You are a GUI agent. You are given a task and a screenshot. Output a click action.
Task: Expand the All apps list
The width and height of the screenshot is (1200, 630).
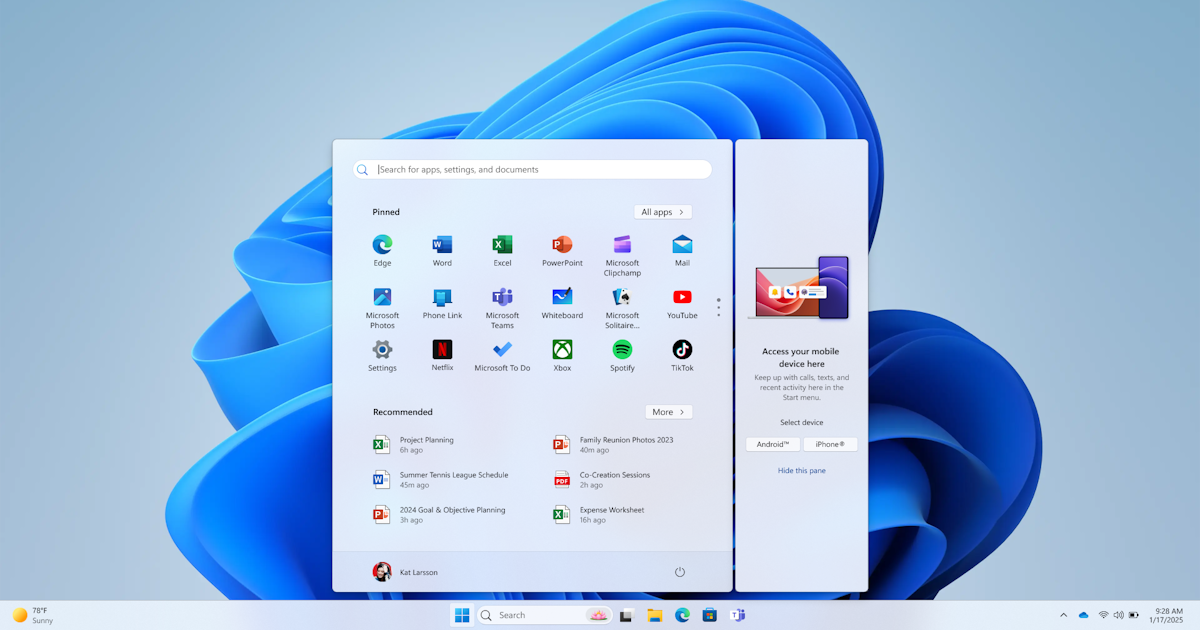coord(662,211)
